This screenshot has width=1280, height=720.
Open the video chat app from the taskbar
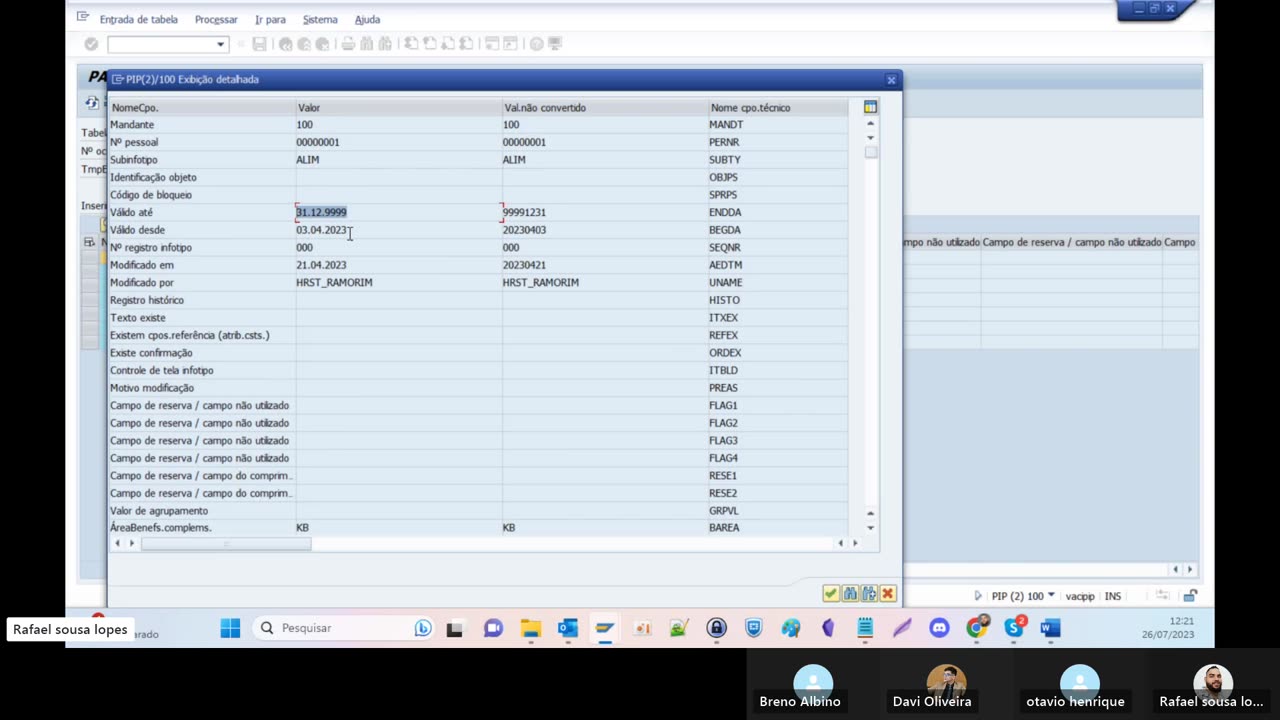[493, 628]
